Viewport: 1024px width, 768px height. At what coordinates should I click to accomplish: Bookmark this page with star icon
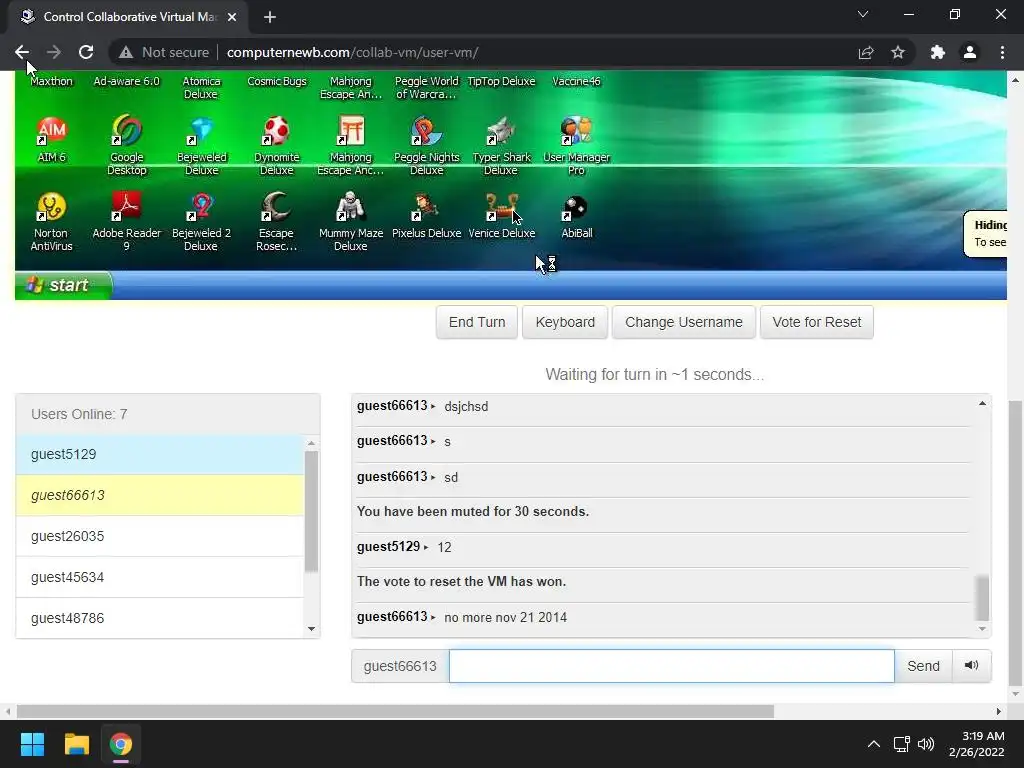(898, 52)
